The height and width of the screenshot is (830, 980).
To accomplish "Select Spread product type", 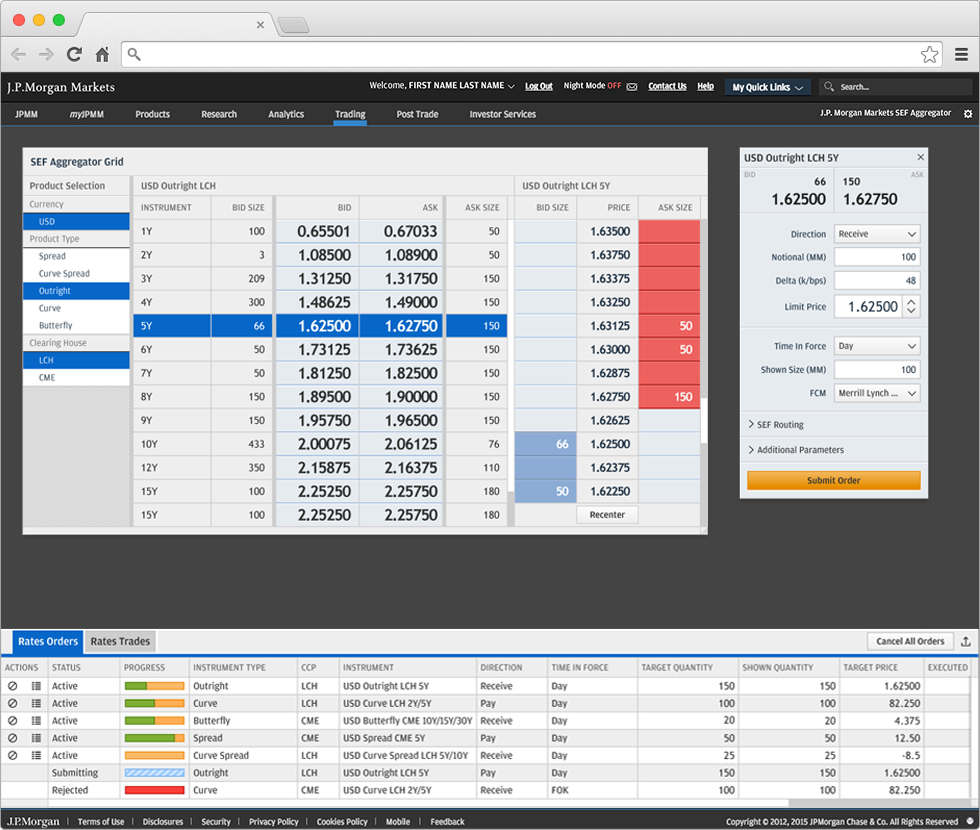I will tap(76, 256).
